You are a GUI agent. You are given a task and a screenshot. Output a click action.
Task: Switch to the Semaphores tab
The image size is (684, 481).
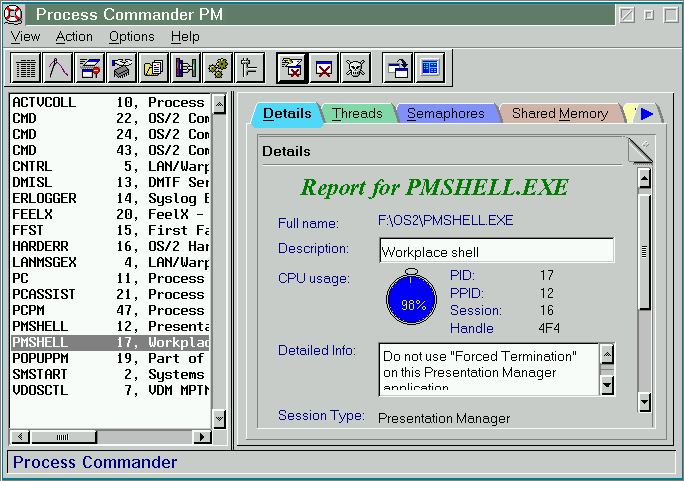(x=445, y=114)
